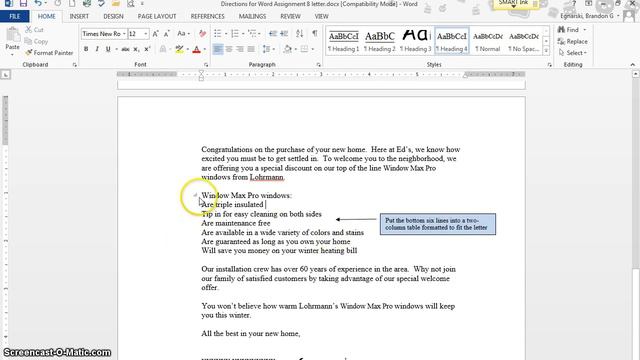Viewport: 640px width, 360px height.
Task: Click the Paste button
Action: click(13, 41)
